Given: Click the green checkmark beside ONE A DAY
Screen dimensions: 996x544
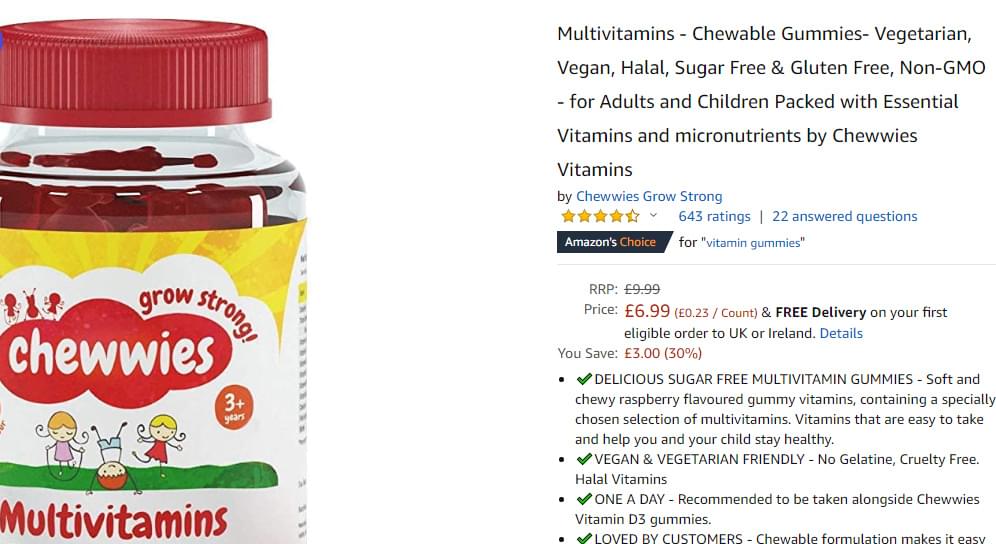Looking at the screenshot, I should (x=584, y=500).
